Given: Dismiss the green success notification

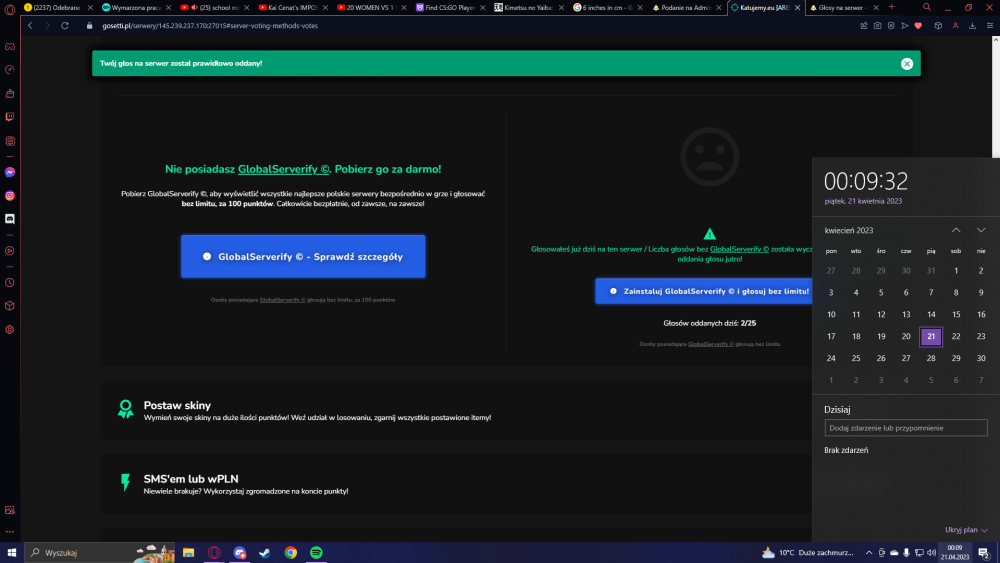Looking at the screenshot, I should point(907,64).
